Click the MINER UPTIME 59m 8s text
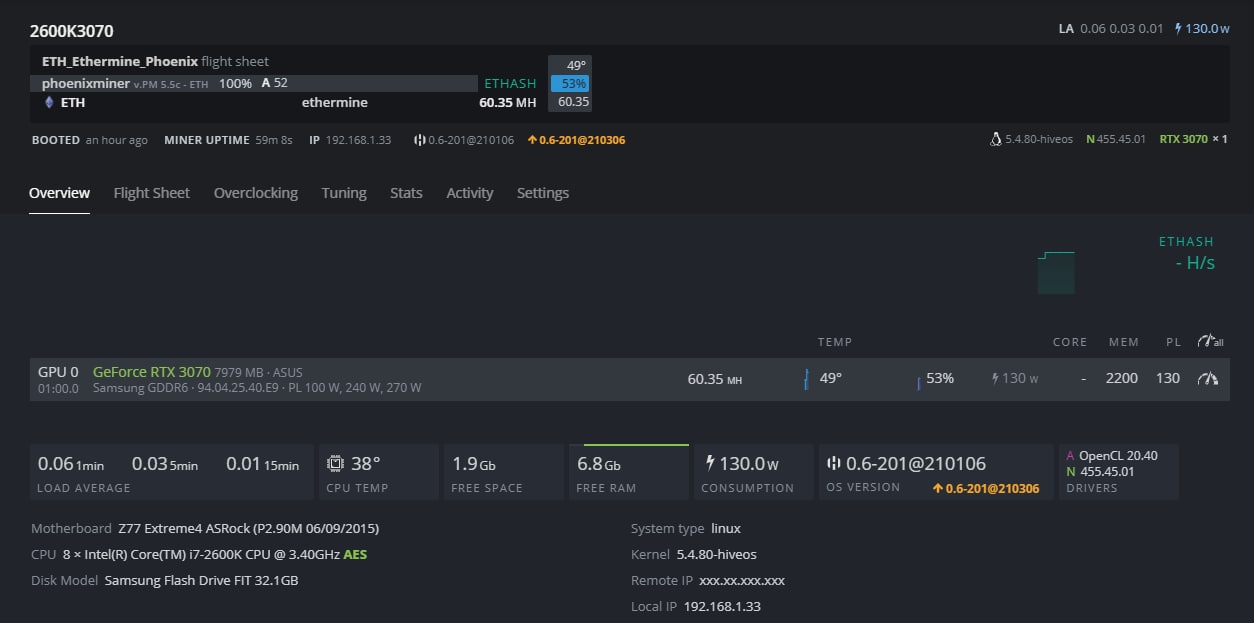Screen dimensions: 1254x623 click(x=228, y=140)
